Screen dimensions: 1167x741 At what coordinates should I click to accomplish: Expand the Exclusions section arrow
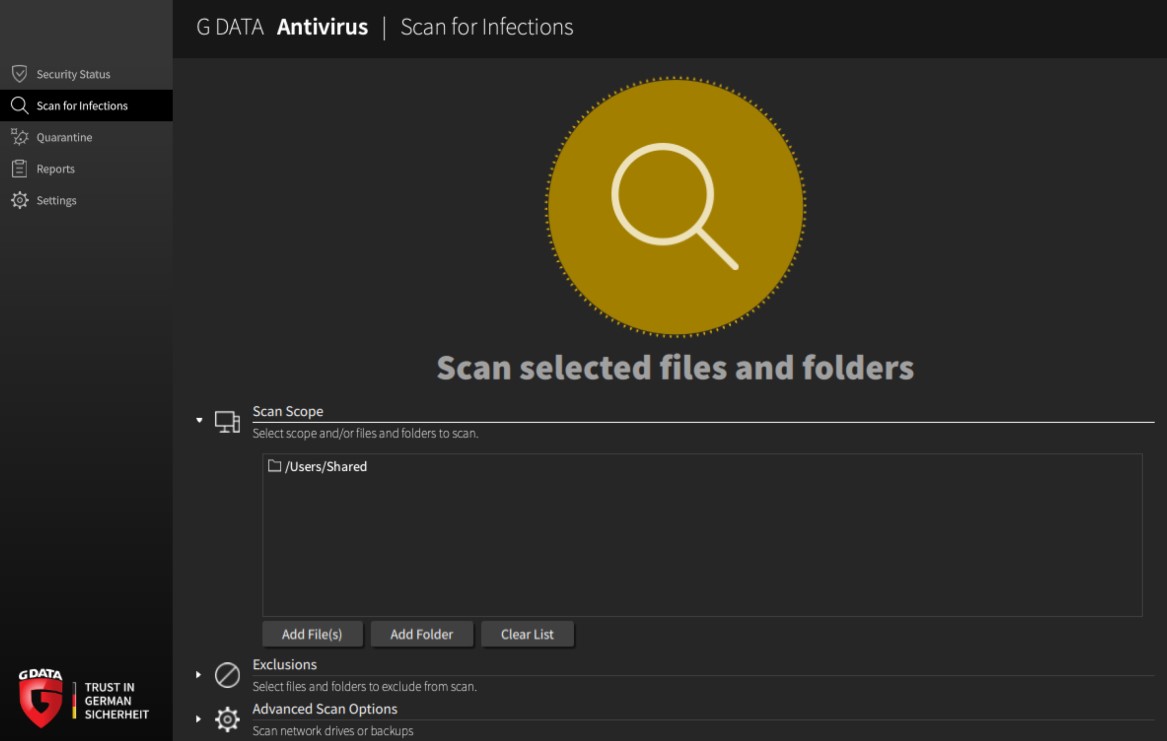pos(198,675)
